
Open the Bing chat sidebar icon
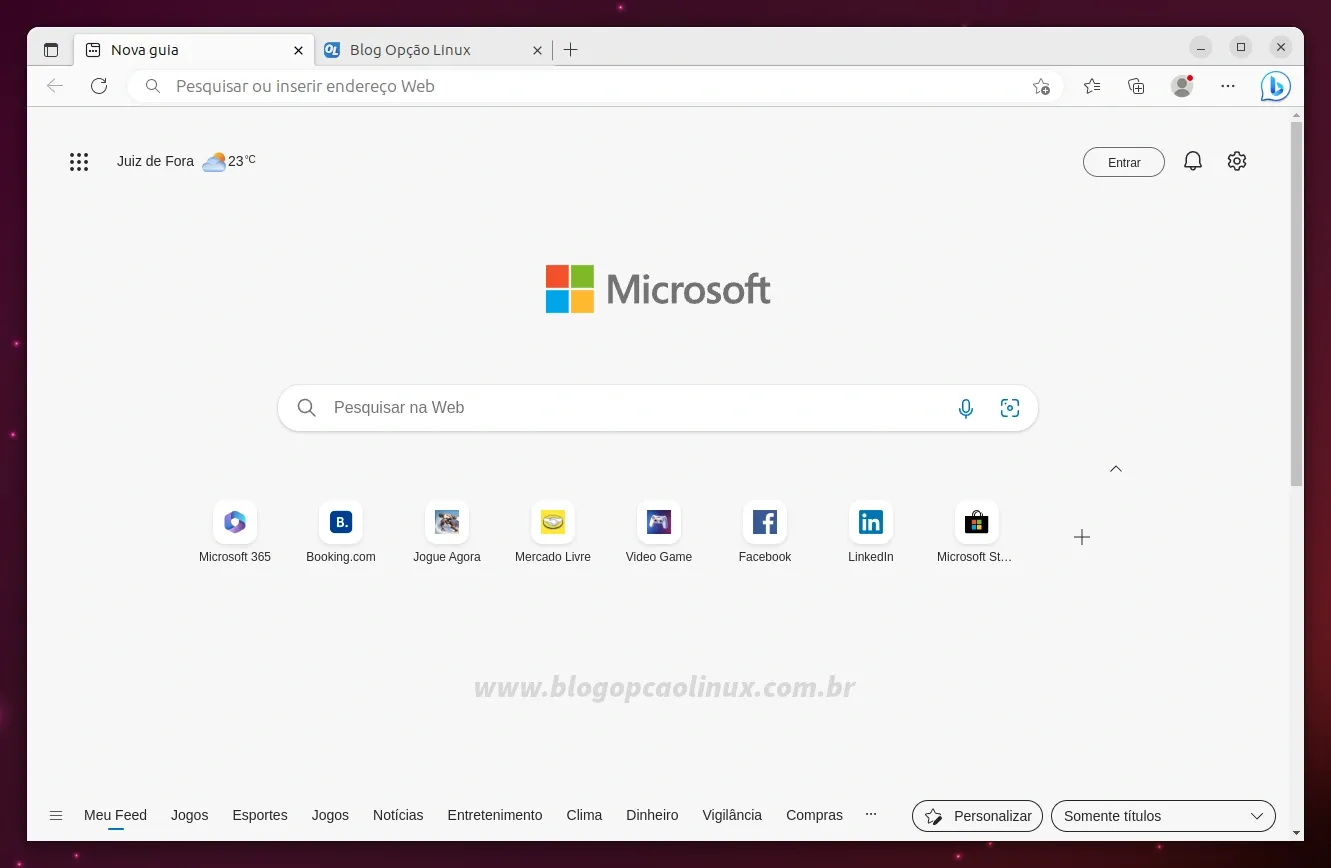[x=1275, y=87]
